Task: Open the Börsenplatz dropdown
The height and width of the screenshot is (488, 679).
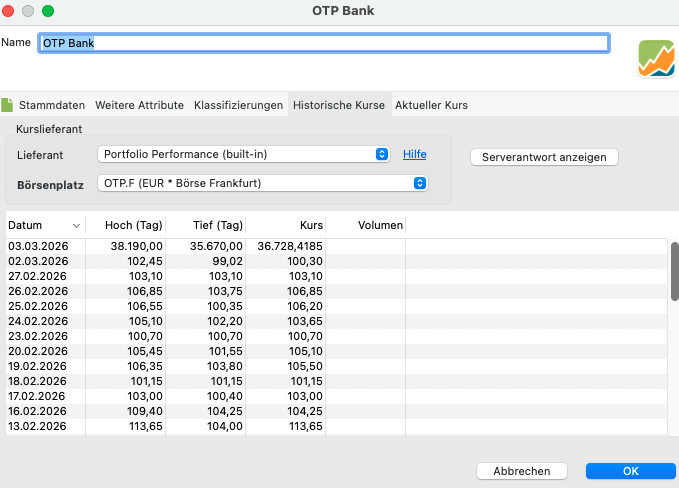Action: [262, 183]
